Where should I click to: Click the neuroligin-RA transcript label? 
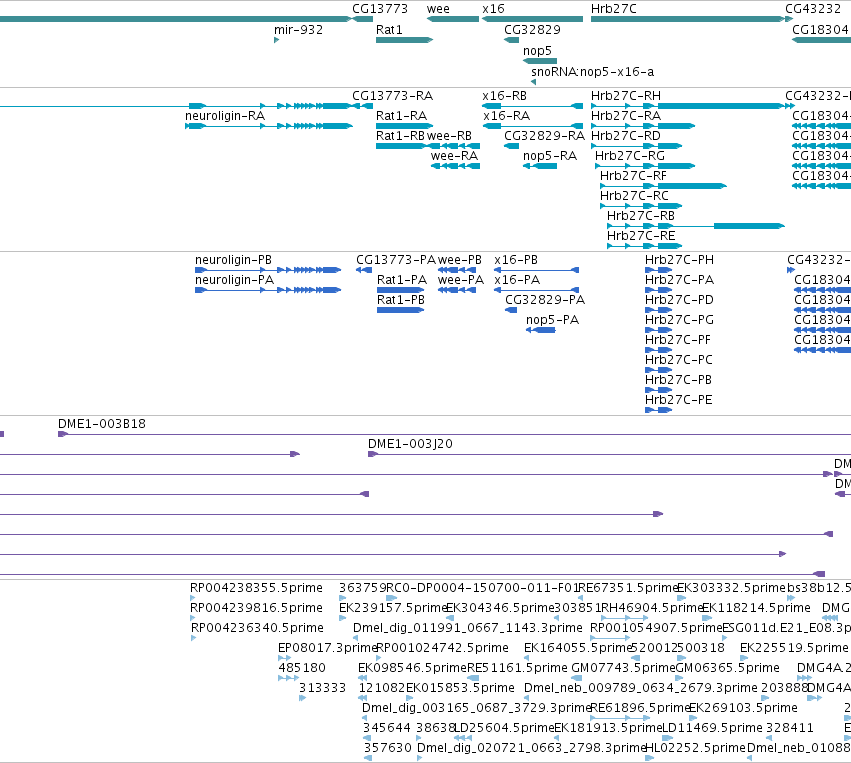click(225, 116)
